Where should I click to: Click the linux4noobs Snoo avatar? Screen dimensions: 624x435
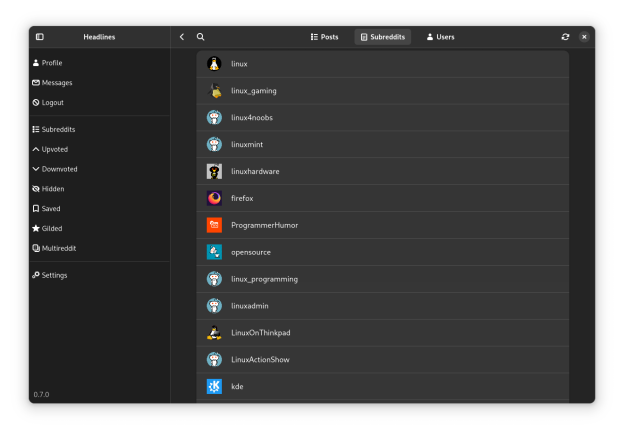(214, 117)
